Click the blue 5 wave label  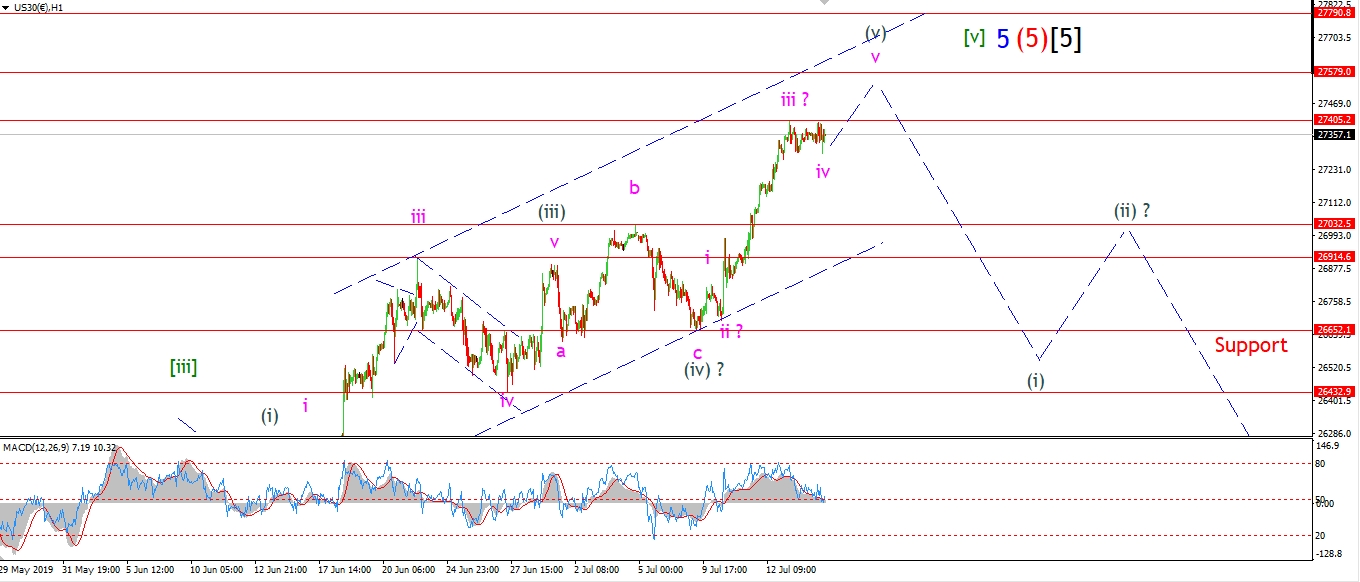[1002, 39]
